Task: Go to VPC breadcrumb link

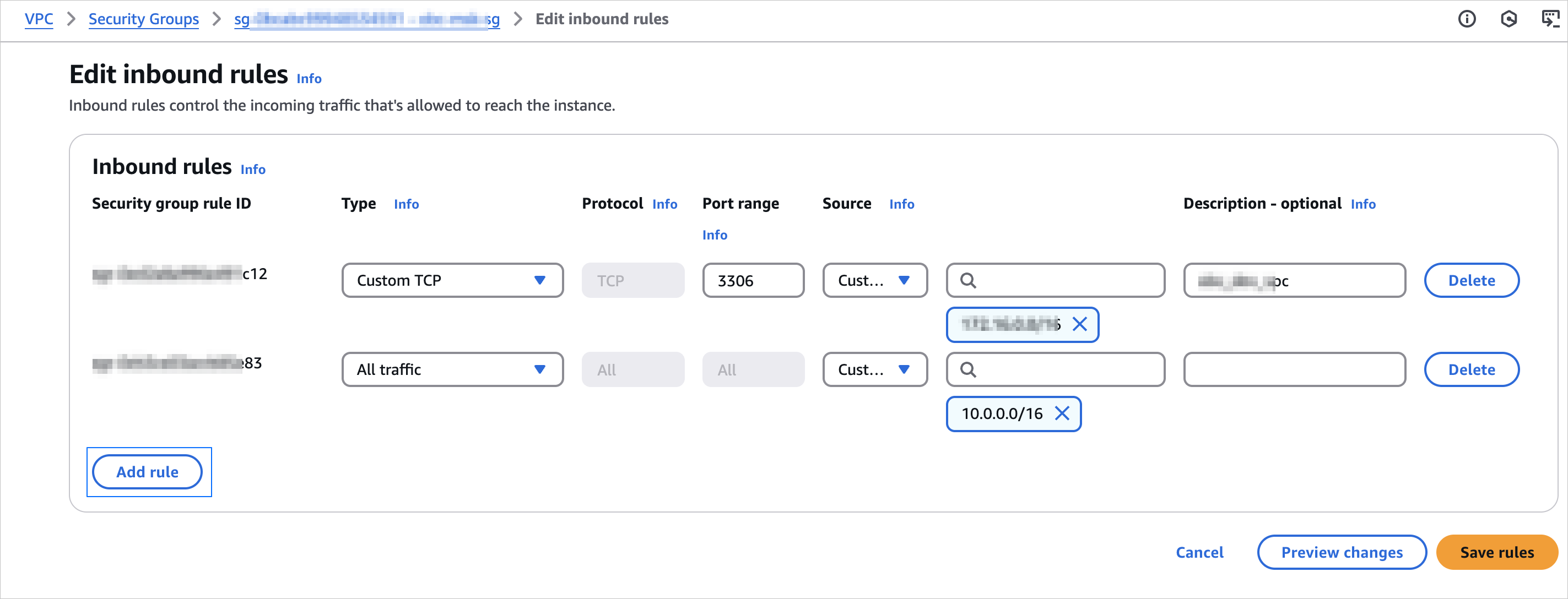Action: 39,19
